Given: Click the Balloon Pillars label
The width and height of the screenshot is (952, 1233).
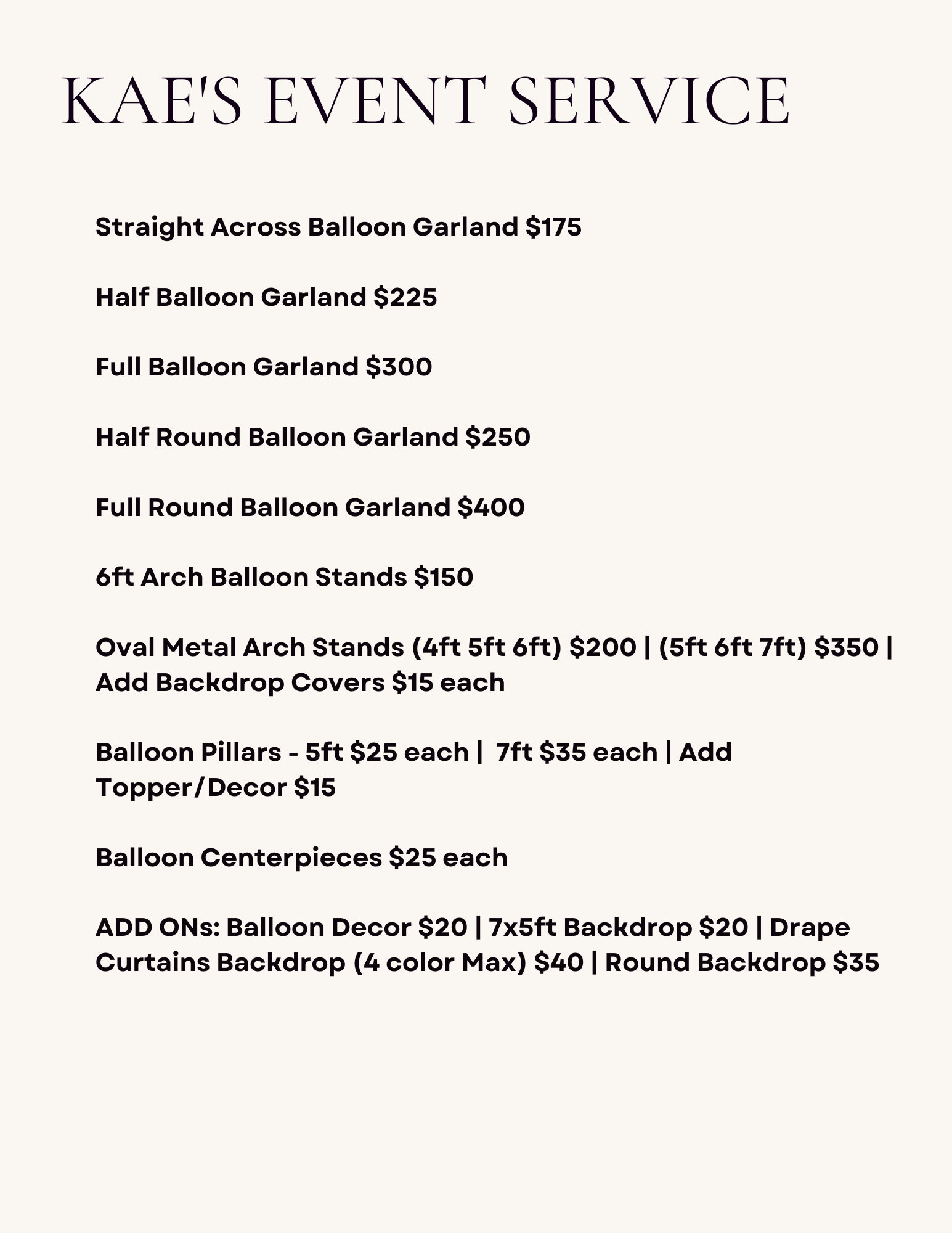Looking at the screenshot, I should pyautogui.click(x=188, y=752).
